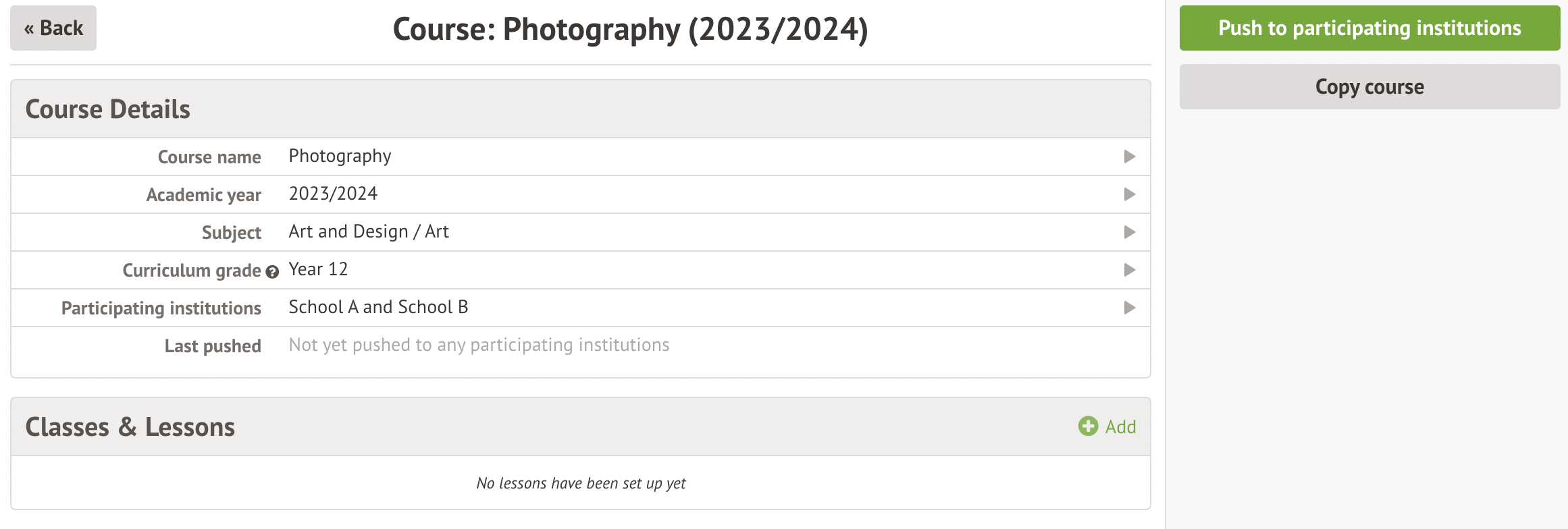Click the Classes & Lessons section heading

(130, 427)
